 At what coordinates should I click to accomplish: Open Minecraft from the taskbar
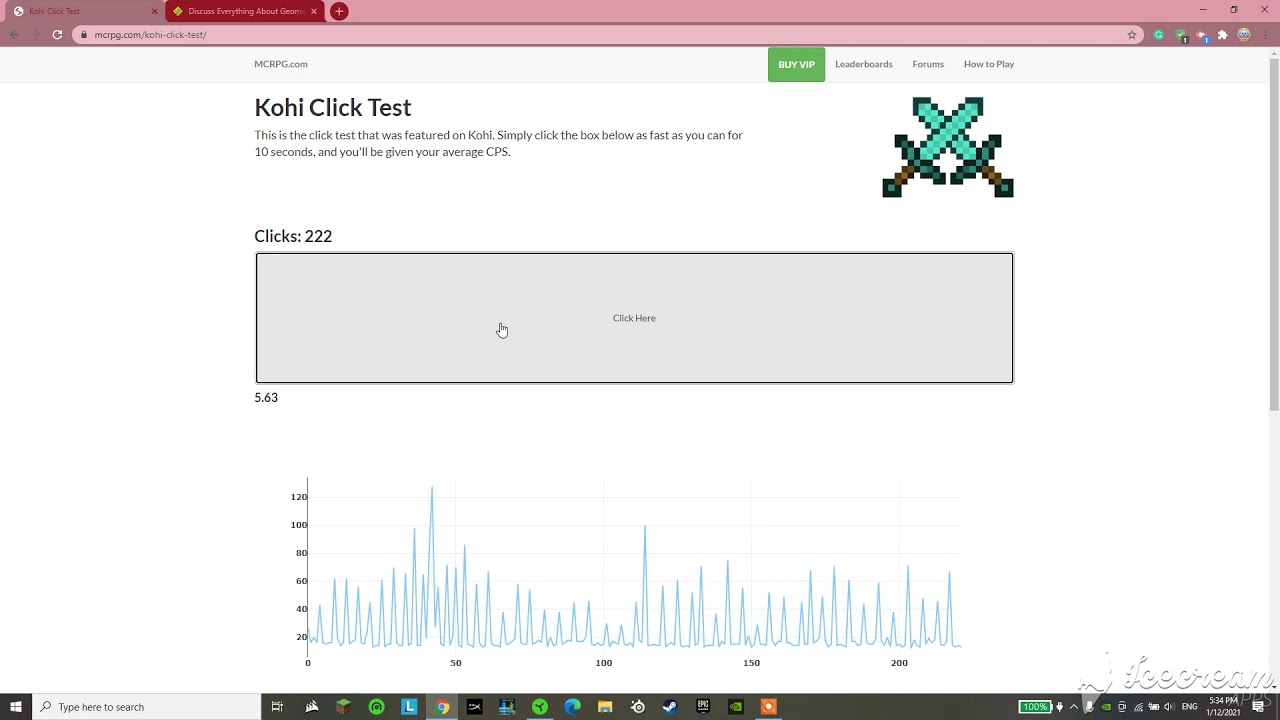point(344,707)
